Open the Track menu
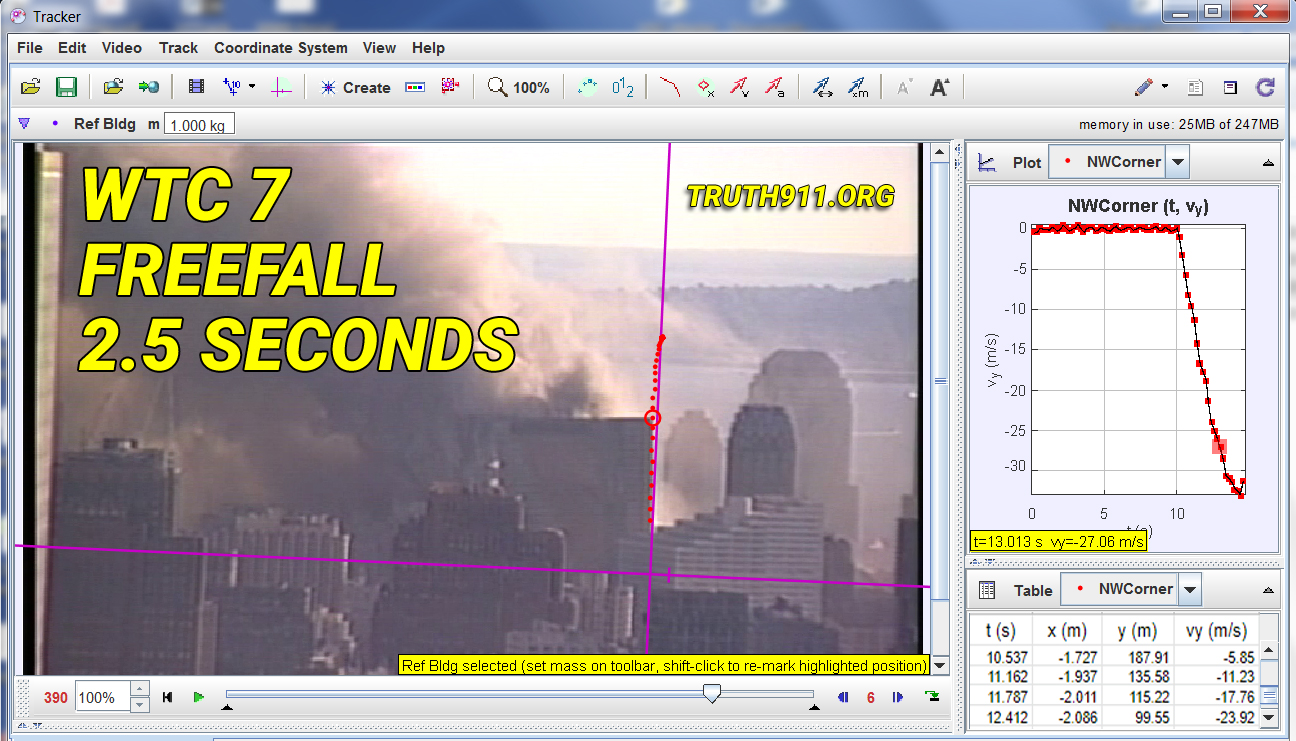 click(178, 48)
